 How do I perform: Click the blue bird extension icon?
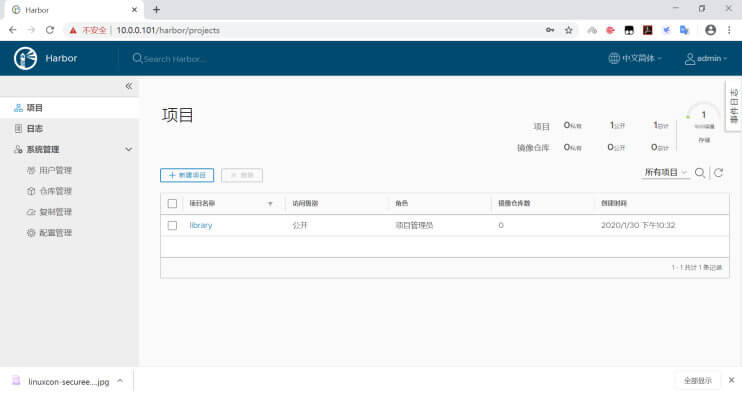pyautogui.click(x=666, y=30)
